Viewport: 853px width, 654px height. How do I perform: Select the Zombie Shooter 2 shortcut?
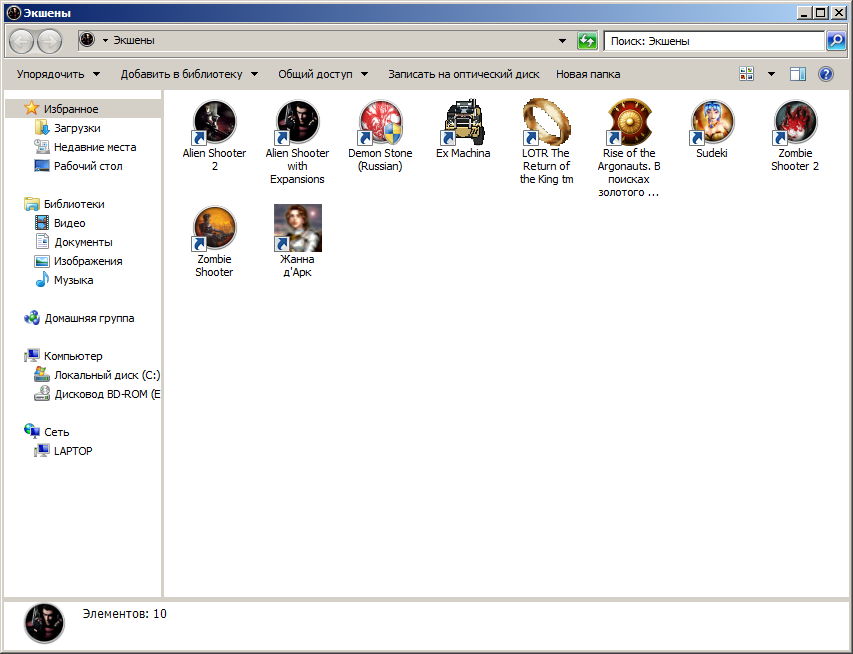point(795,135)
